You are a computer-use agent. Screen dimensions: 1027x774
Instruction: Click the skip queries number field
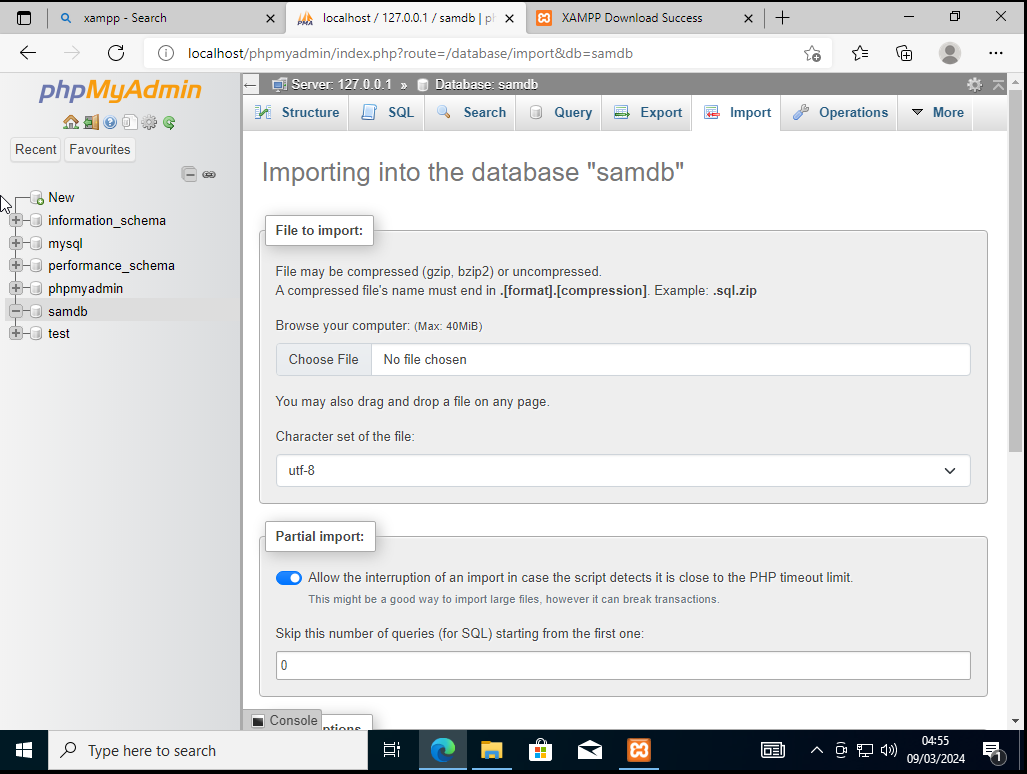pos(623,665)
